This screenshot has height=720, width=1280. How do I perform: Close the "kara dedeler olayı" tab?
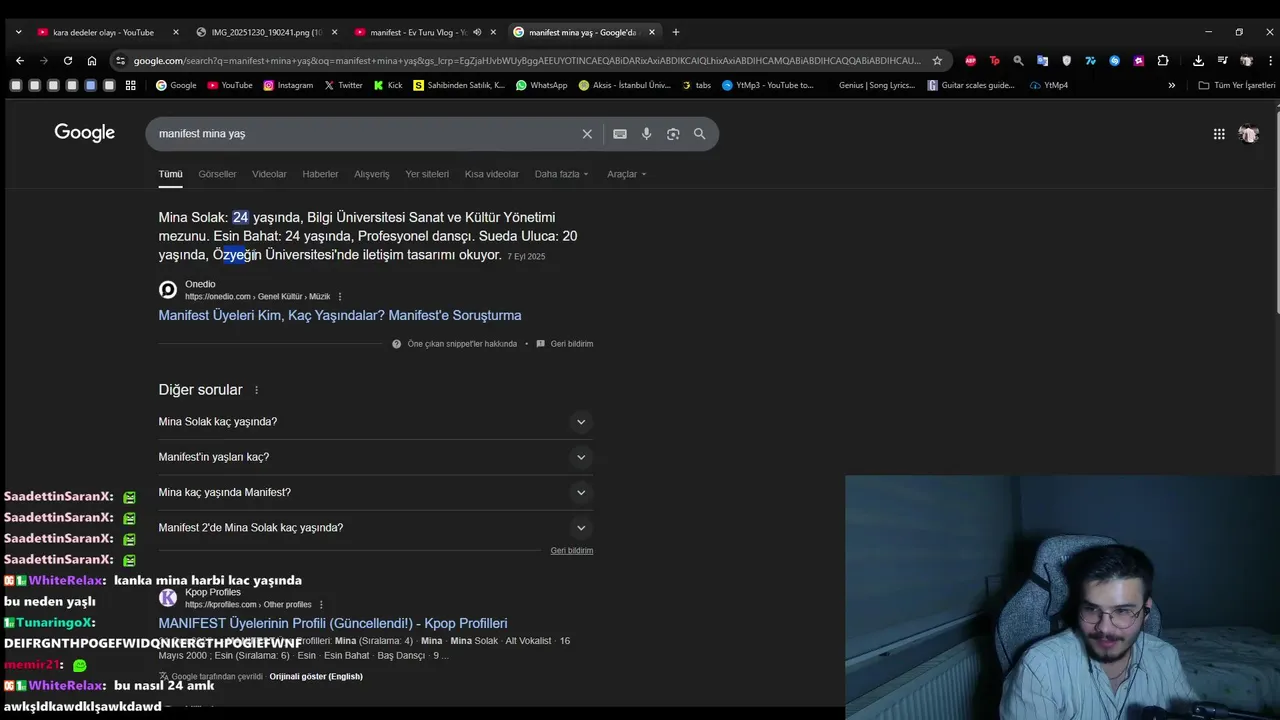[x=176, y=32]
